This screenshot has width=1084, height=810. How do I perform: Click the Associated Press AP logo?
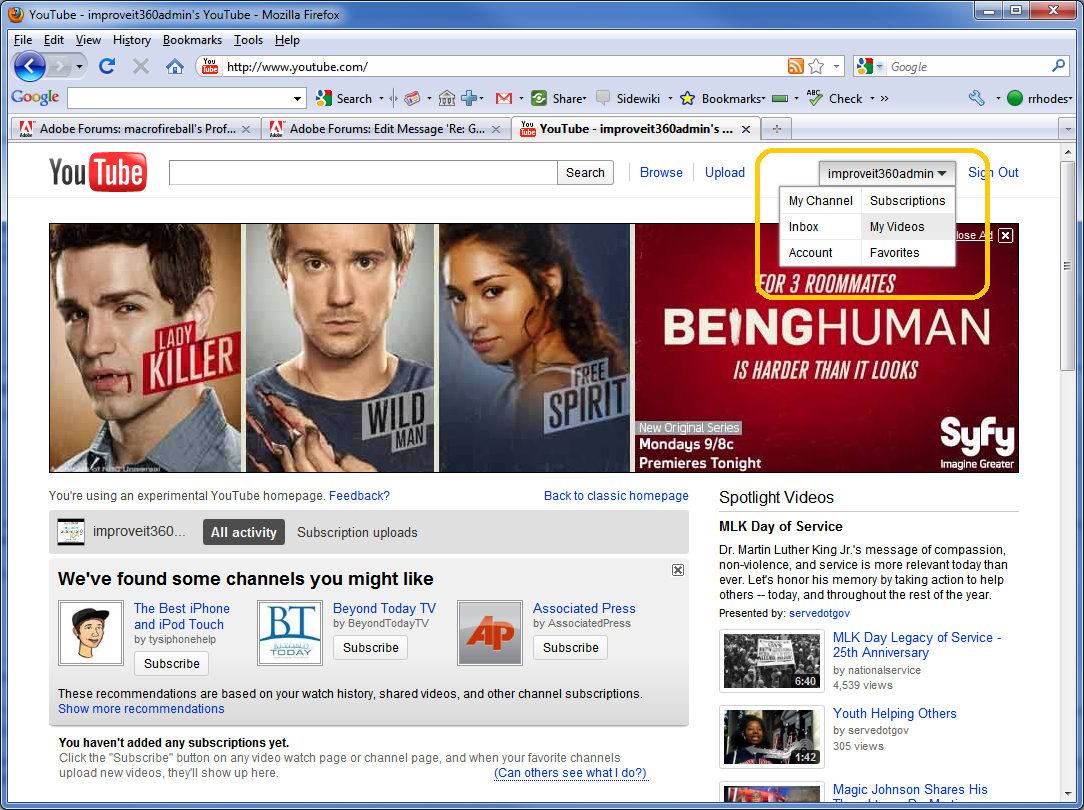coord(489,633)
